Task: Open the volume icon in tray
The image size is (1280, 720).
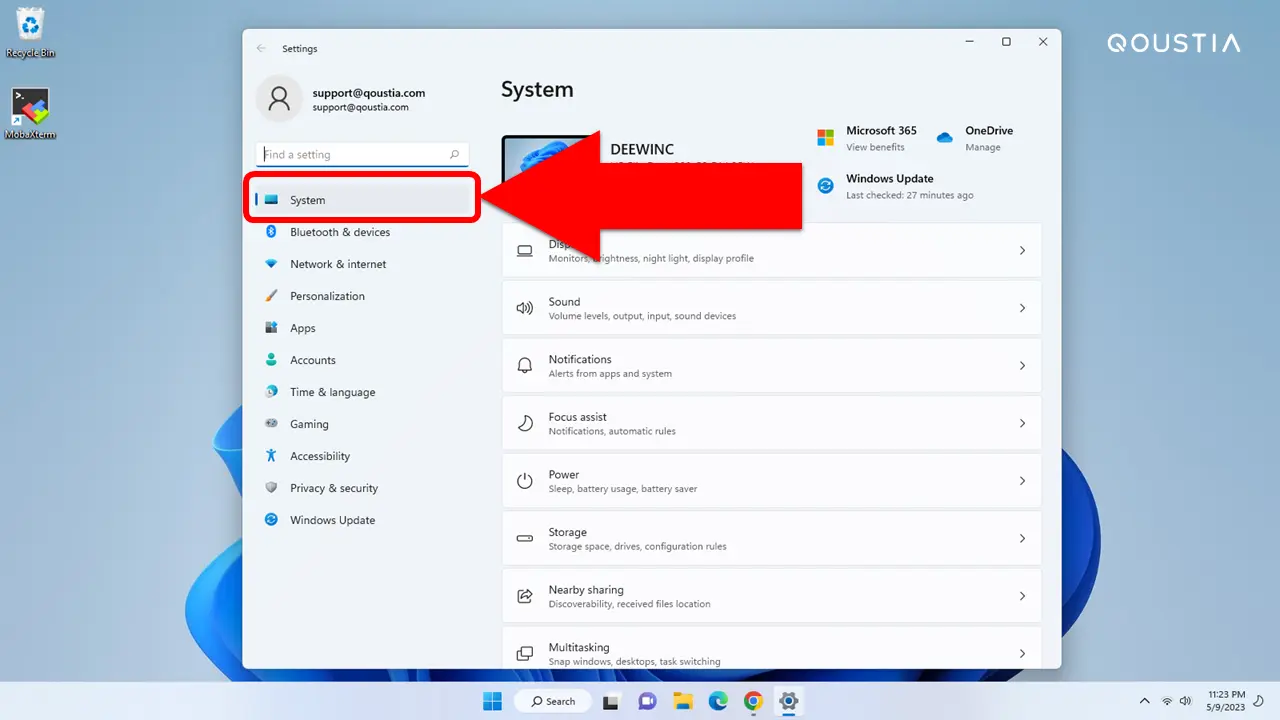Action: pyautogui.click(x=1186, y=701)
